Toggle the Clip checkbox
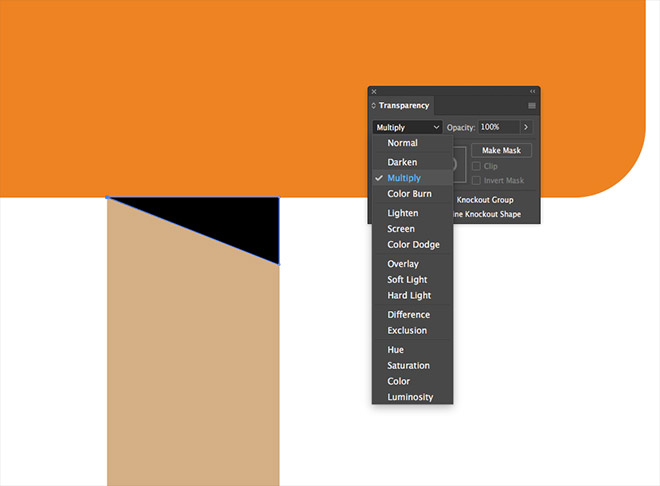The height and width of the screenshot is (486, 660). 476,166
